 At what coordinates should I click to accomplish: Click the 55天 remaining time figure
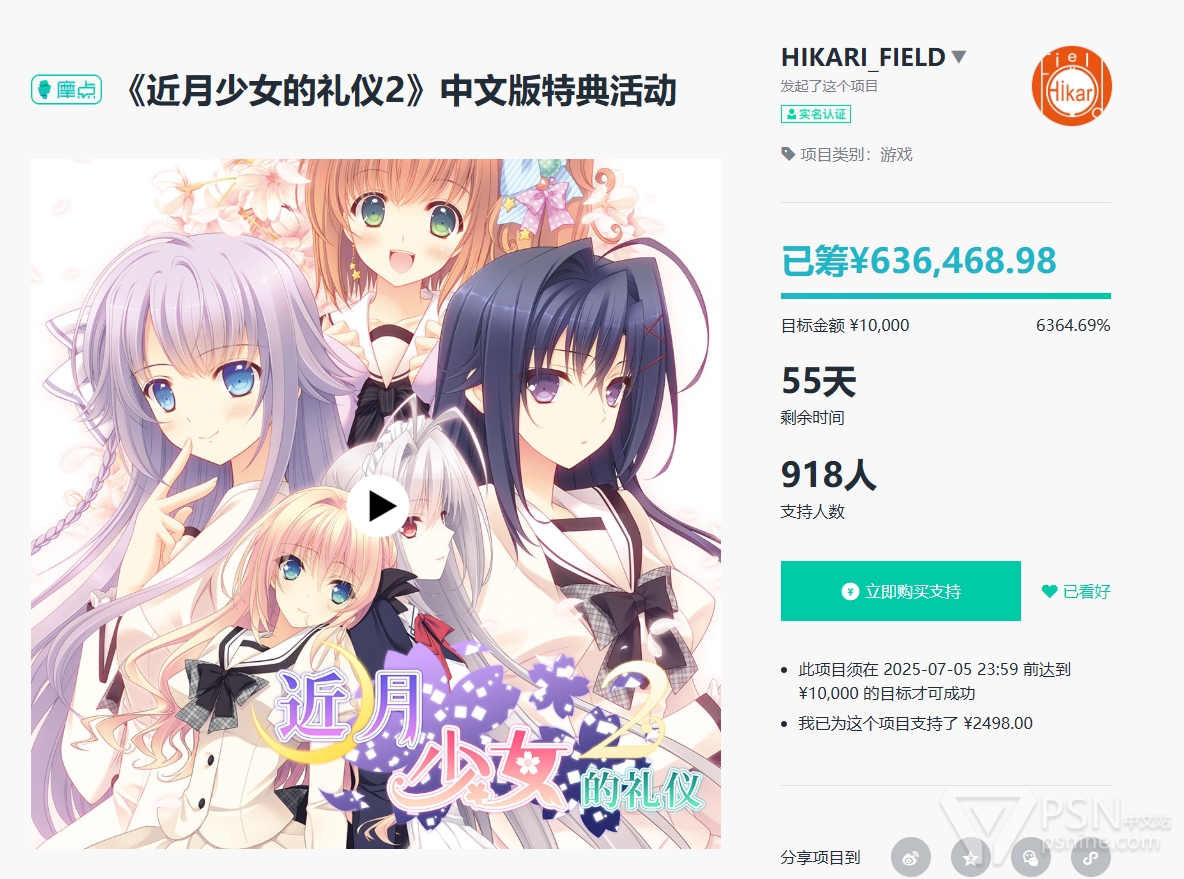819,381
